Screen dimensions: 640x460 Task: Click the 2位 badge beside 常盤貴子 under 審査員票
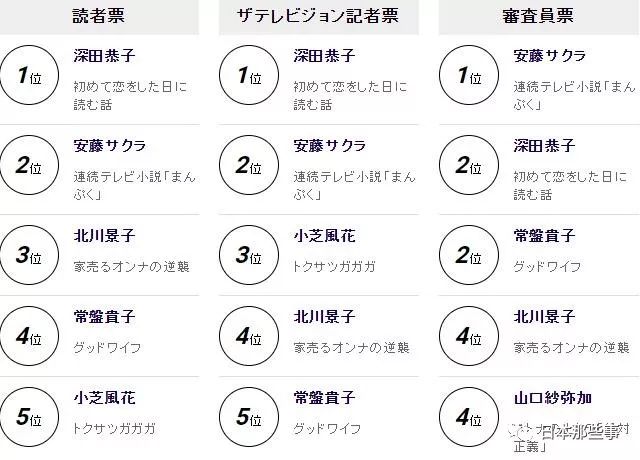(x=469, y=255)
